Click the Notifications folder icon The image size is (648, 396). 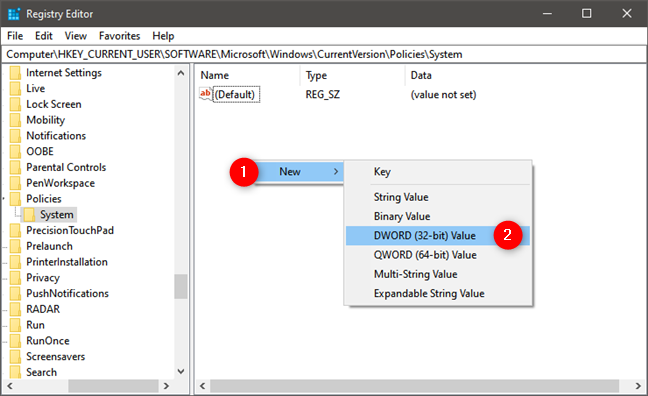point(15,136)
